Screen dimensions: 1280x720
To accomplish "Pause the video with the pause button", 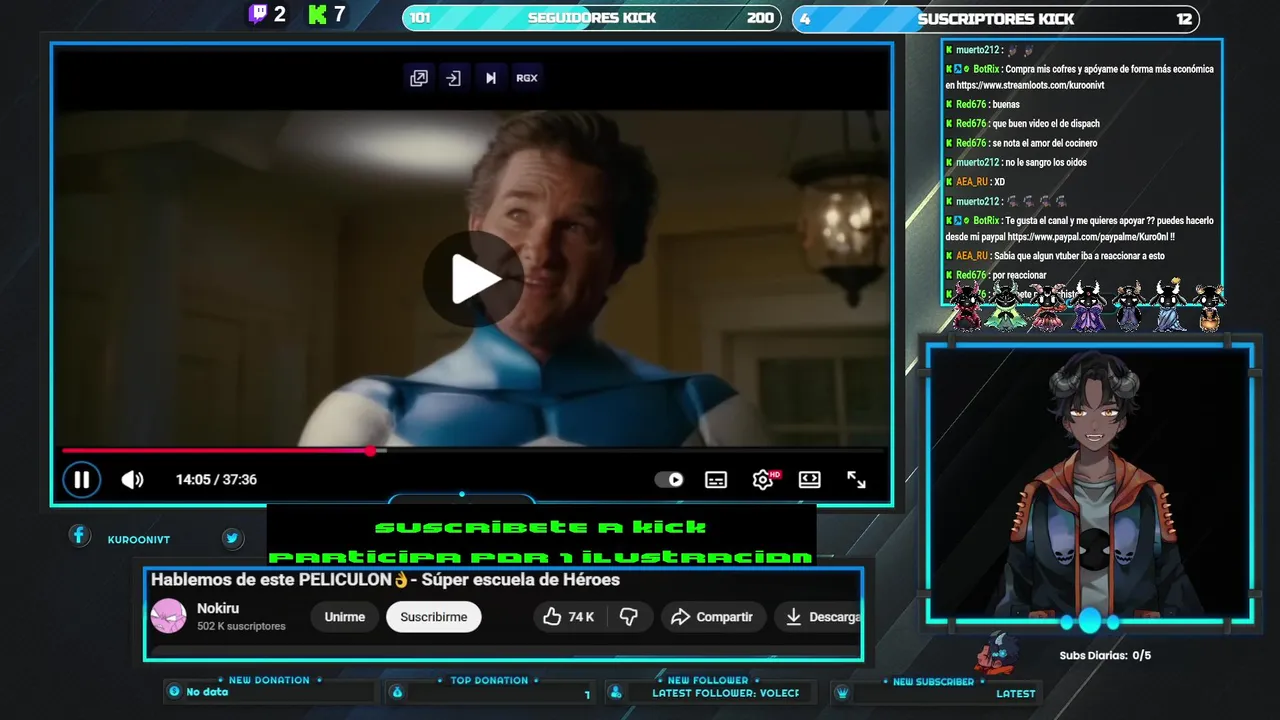I will point(82,480).
